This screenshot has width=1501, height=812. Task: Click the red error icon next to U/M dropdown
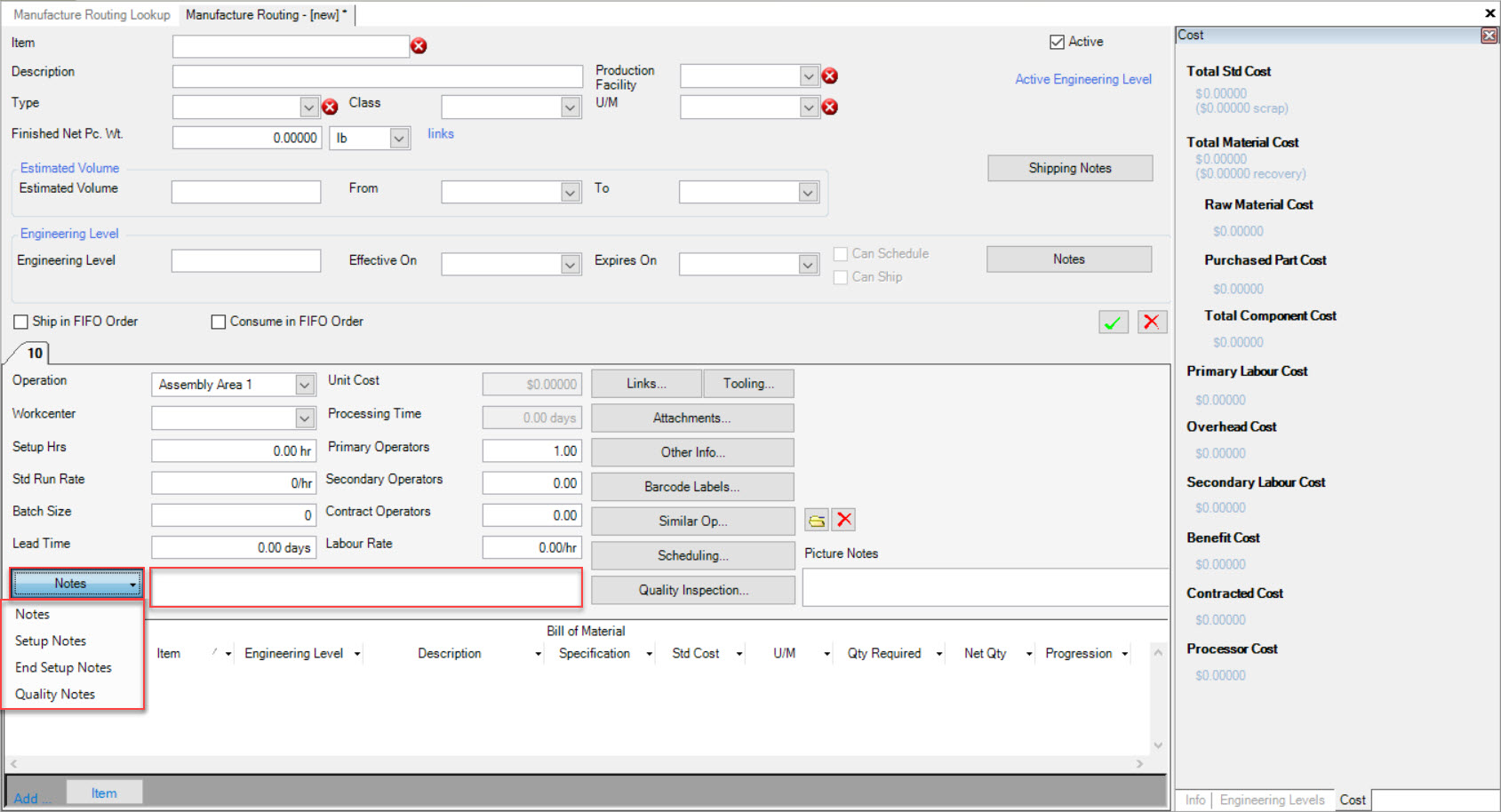coord(830,107)
